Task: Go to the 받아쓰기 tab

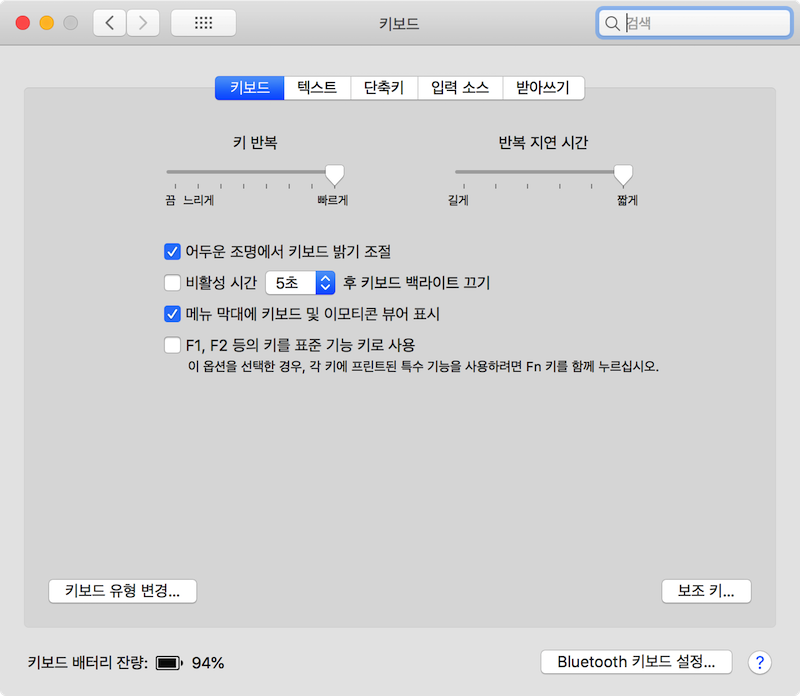Action: point(542,88)
